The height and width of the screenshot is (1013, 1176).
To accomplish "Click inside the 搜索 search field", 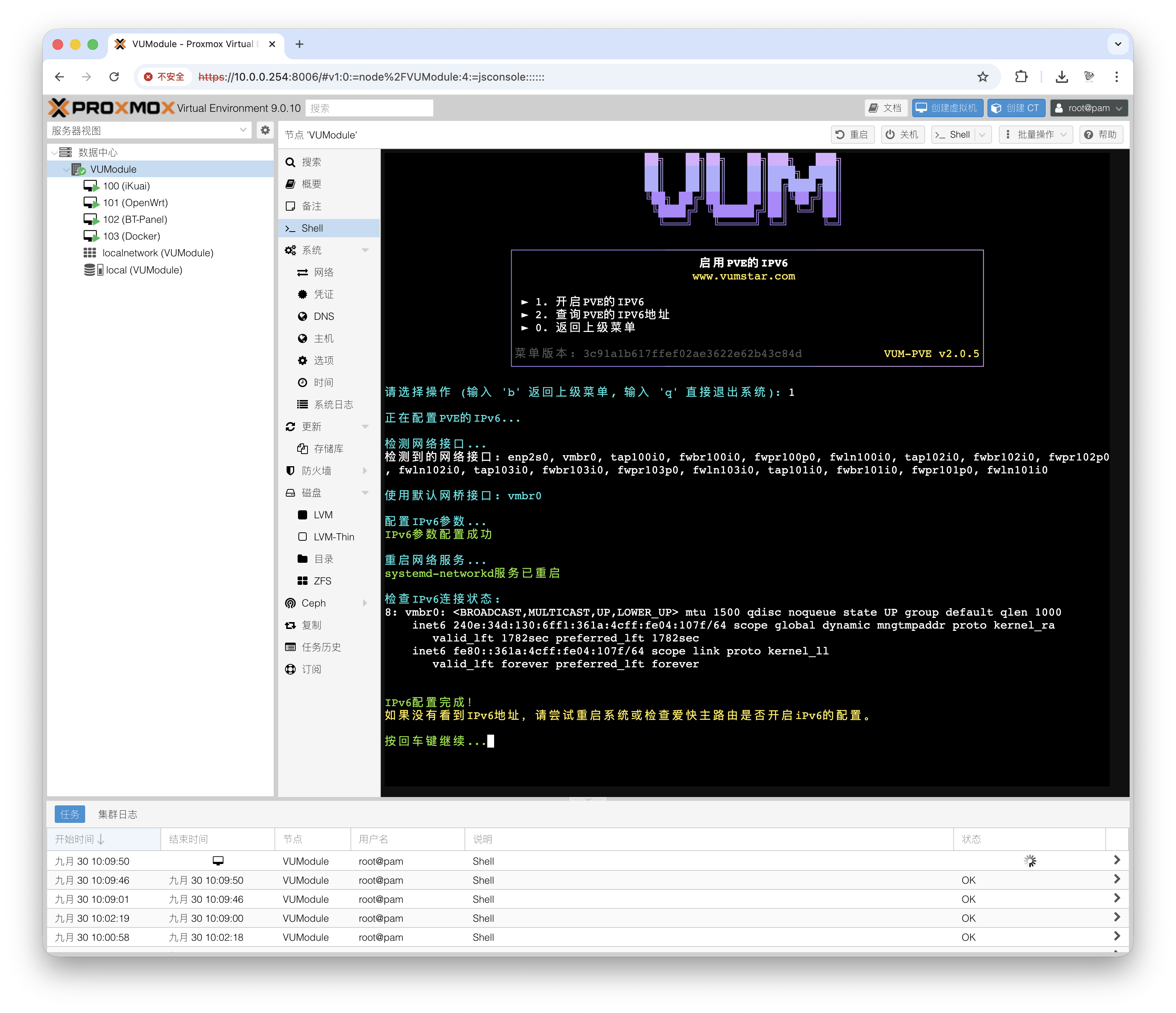I will [369, 107].
